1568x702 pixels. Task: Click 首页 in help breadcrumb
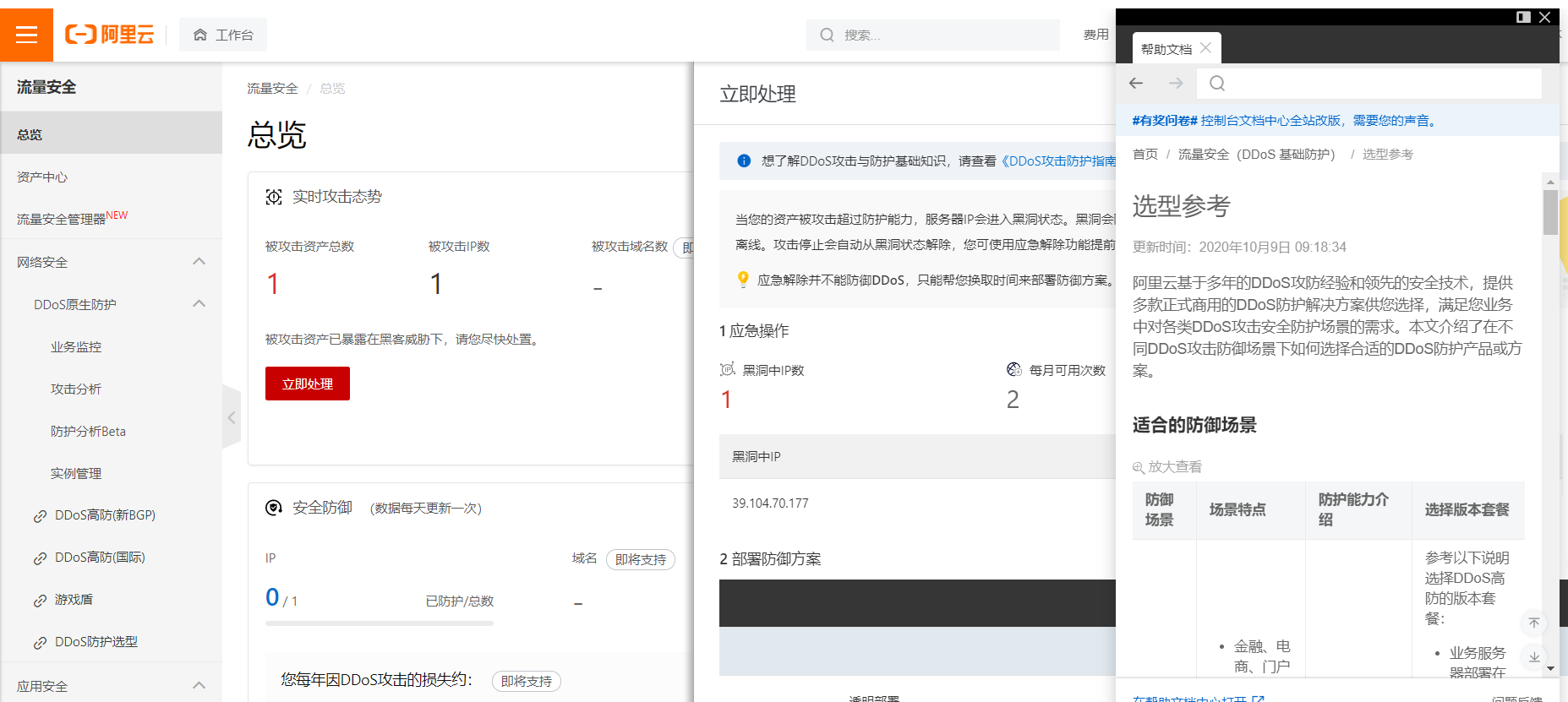pyautogui.click(x=1145, y=154)
